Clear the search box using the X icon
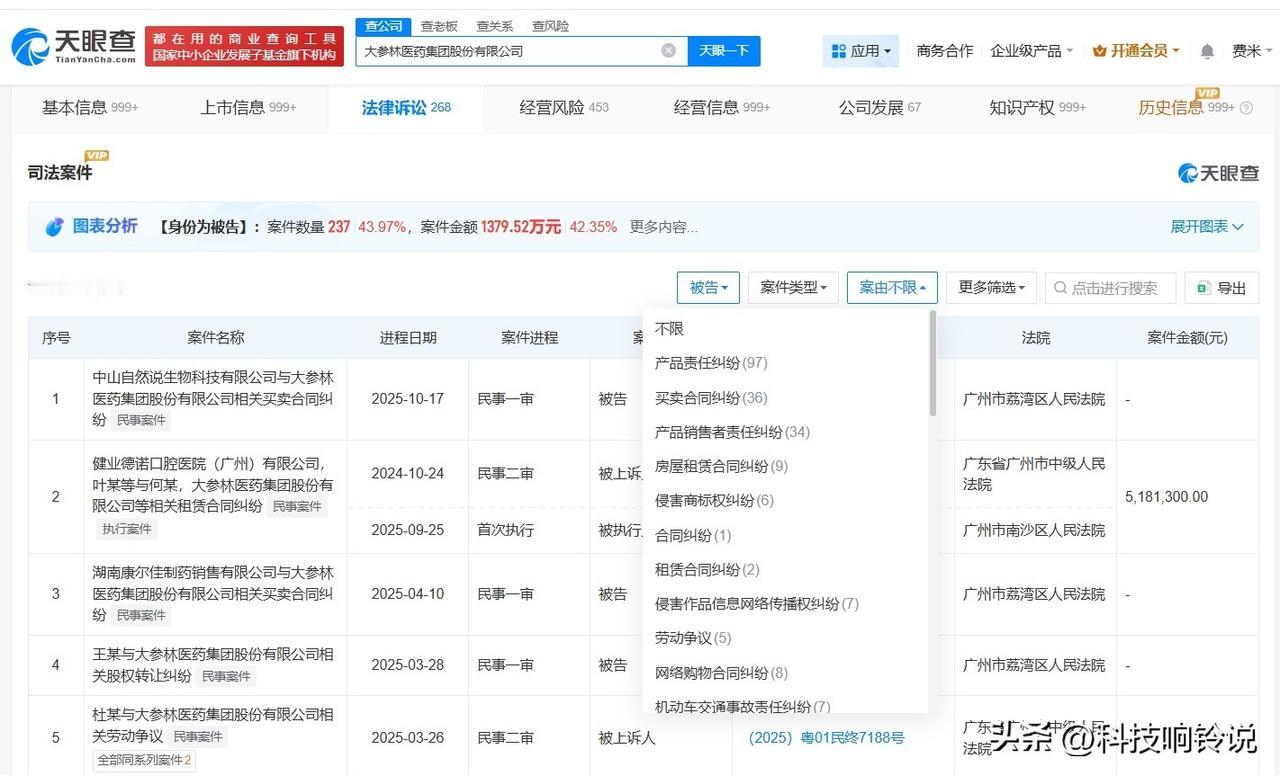This screenshot has height=776, width=1280. click(x=668, y=50)
